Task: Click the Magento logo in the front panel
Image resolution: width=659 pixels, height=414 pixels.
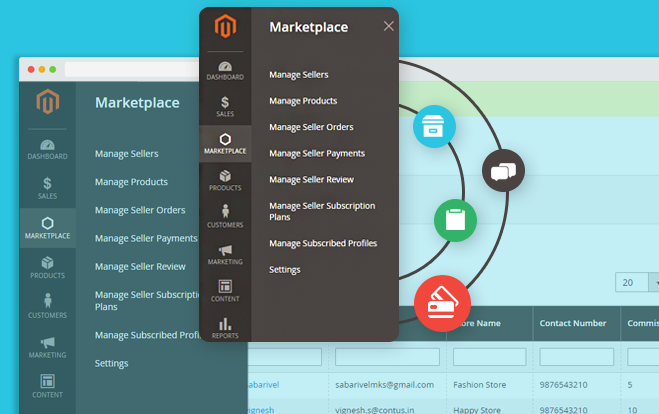Action: pos(225,26)
